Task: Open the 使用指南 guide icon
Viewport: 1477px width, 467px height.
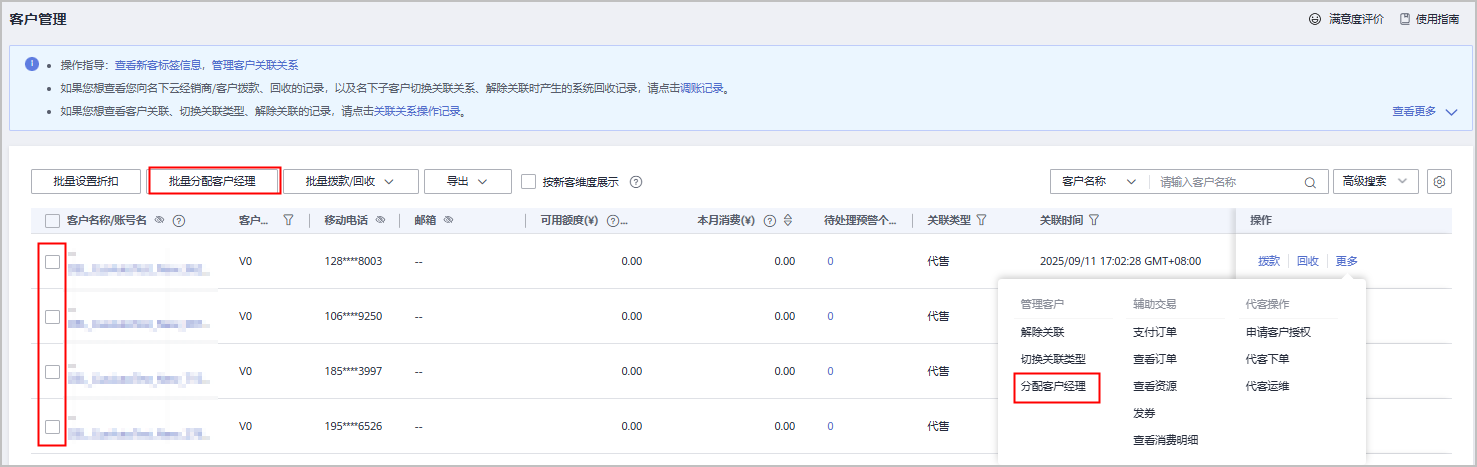Action: (1405, 19)
